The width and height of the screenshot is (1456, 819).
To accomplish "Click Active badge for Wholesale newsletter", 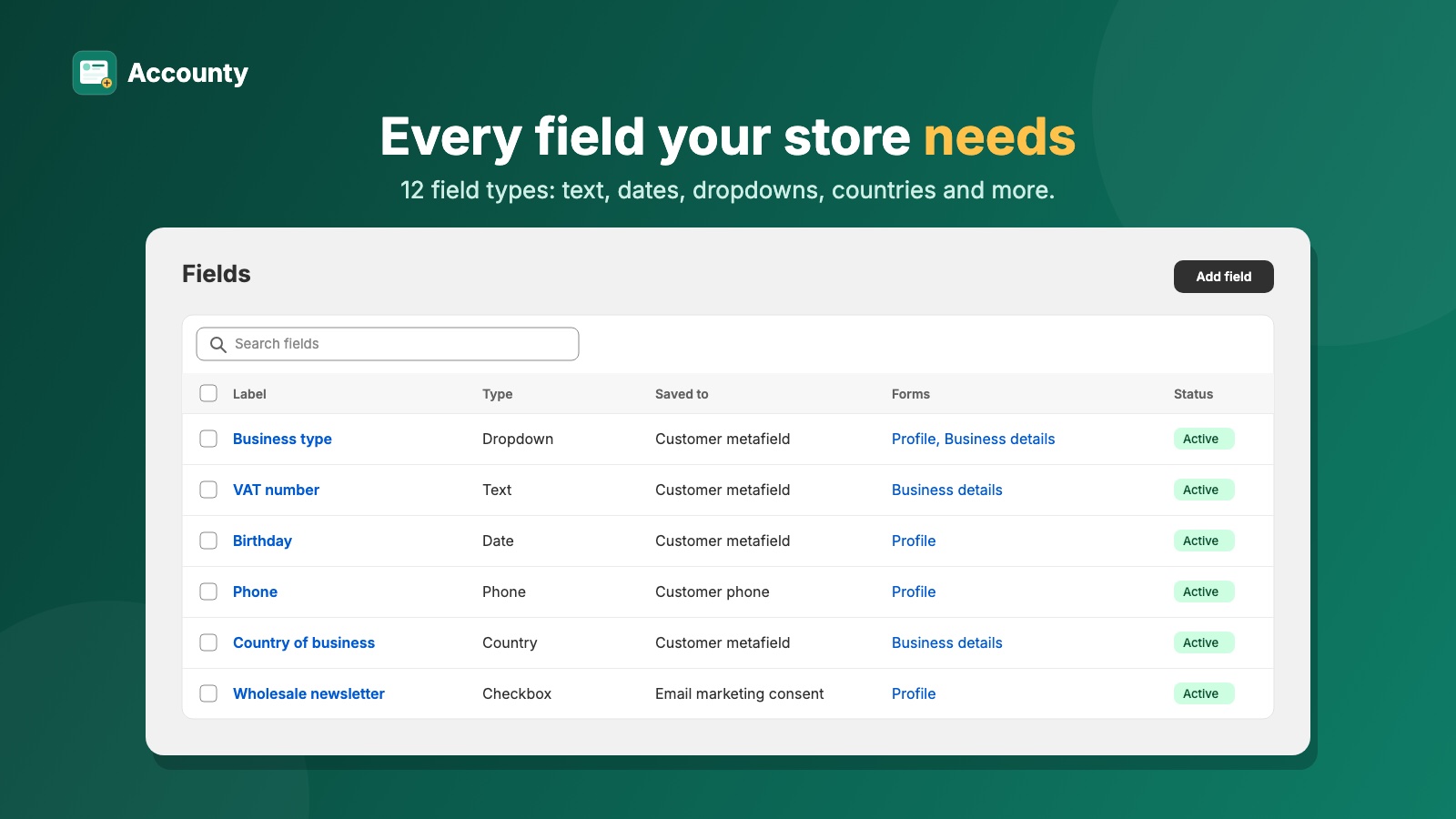I will [1204, 693].
